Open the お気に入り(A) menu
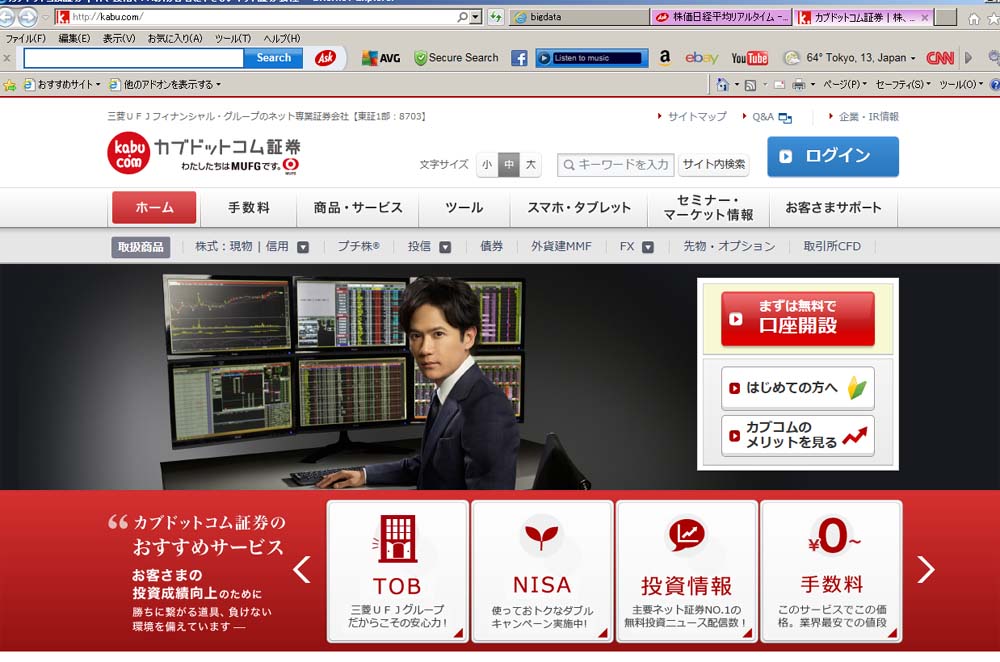Image resolution: width=1000 pixels, height=662 pixels. [x=175, y=39]
